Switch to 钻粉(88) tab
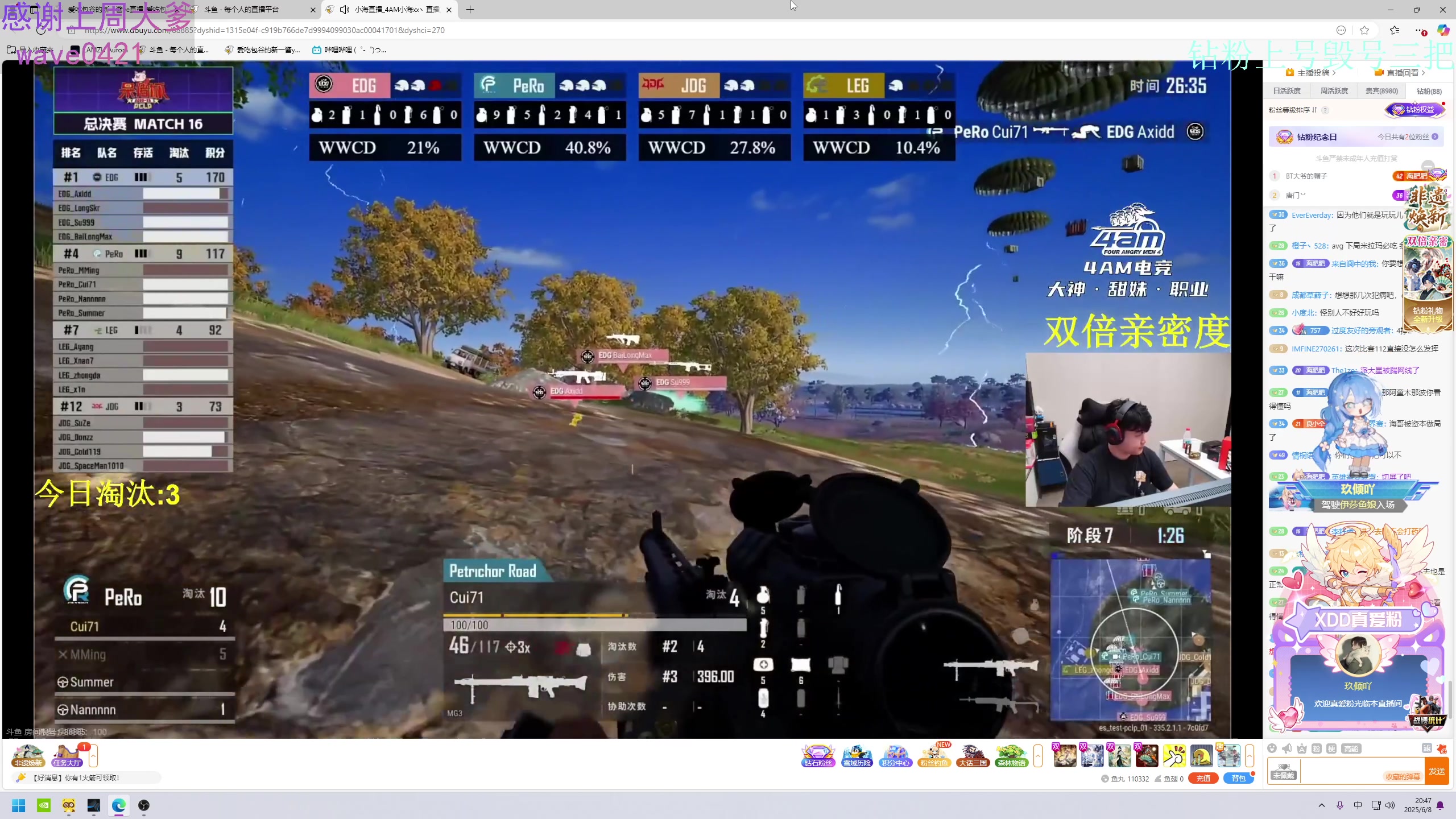1456x819 pixels. coord(1429,91)
